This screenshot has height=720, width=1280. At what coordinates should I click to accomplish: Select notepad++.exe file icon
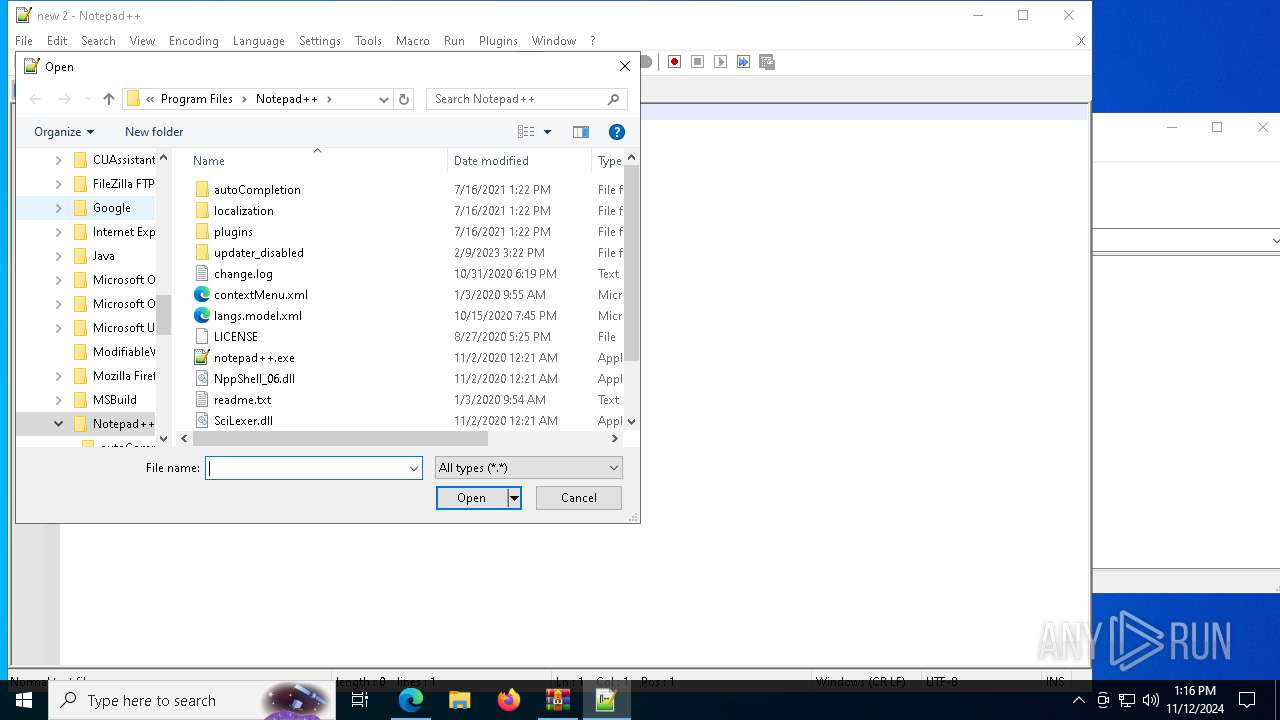(202, 358)
